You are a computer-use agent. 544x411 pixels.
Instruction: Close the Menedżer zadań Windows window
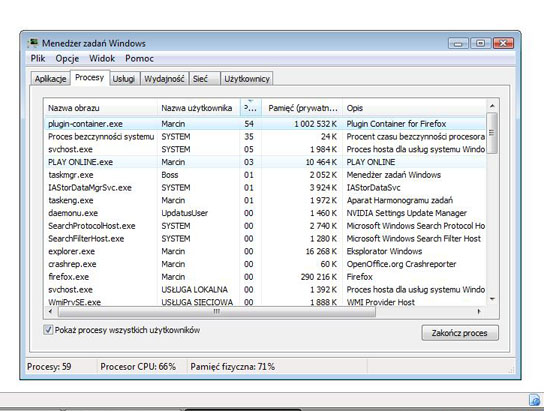click(503, 43)
